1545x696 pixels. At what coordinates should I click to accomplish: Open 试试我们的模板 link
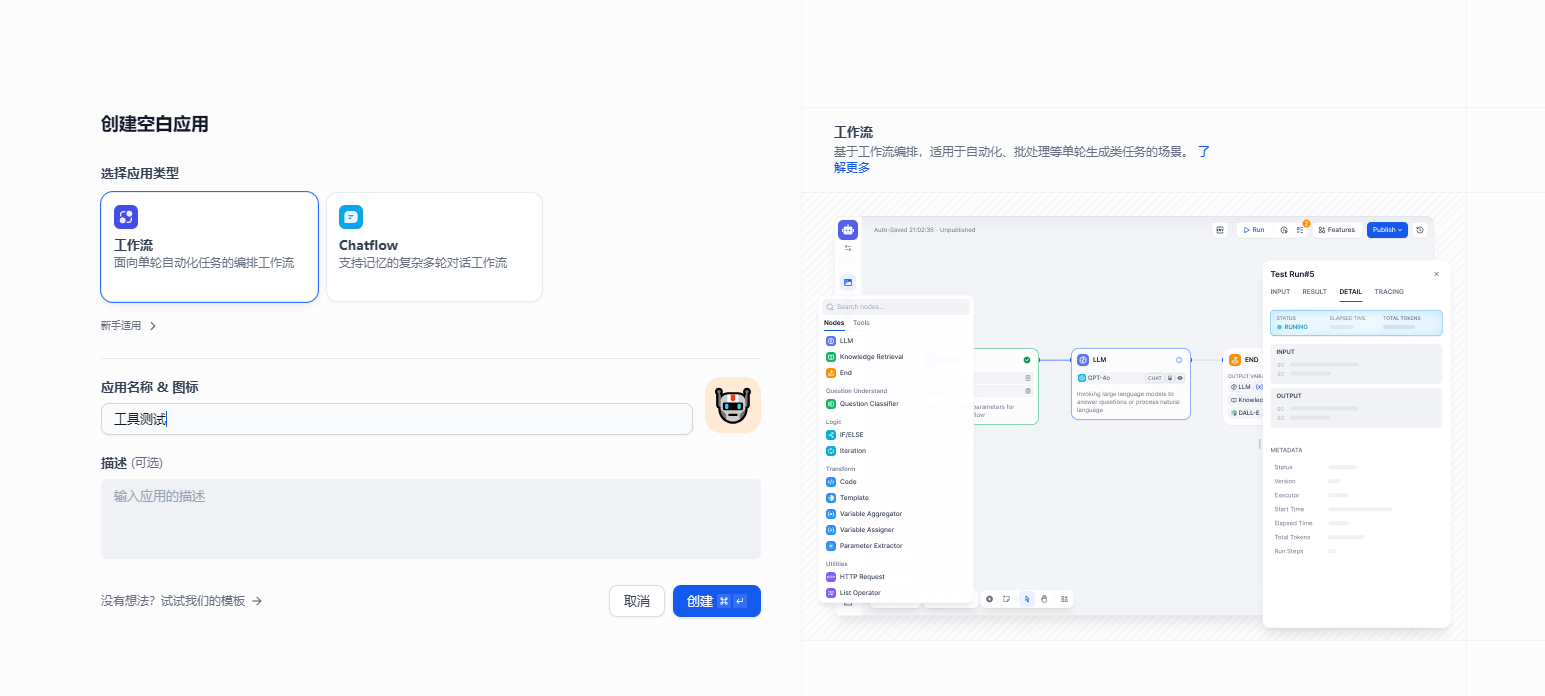point(204,601)
